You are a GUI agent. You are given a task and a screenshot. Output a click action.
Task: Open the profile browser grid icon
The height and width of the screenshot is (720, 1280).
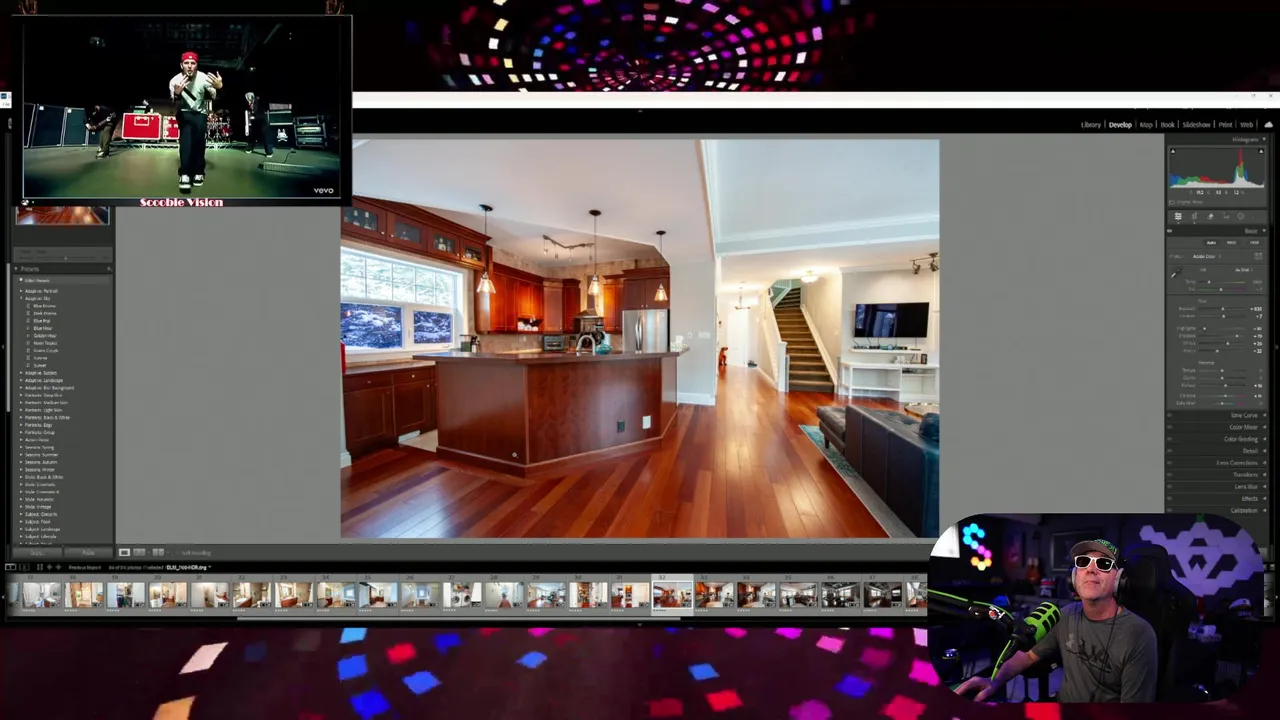click(x=1258, y=256)
